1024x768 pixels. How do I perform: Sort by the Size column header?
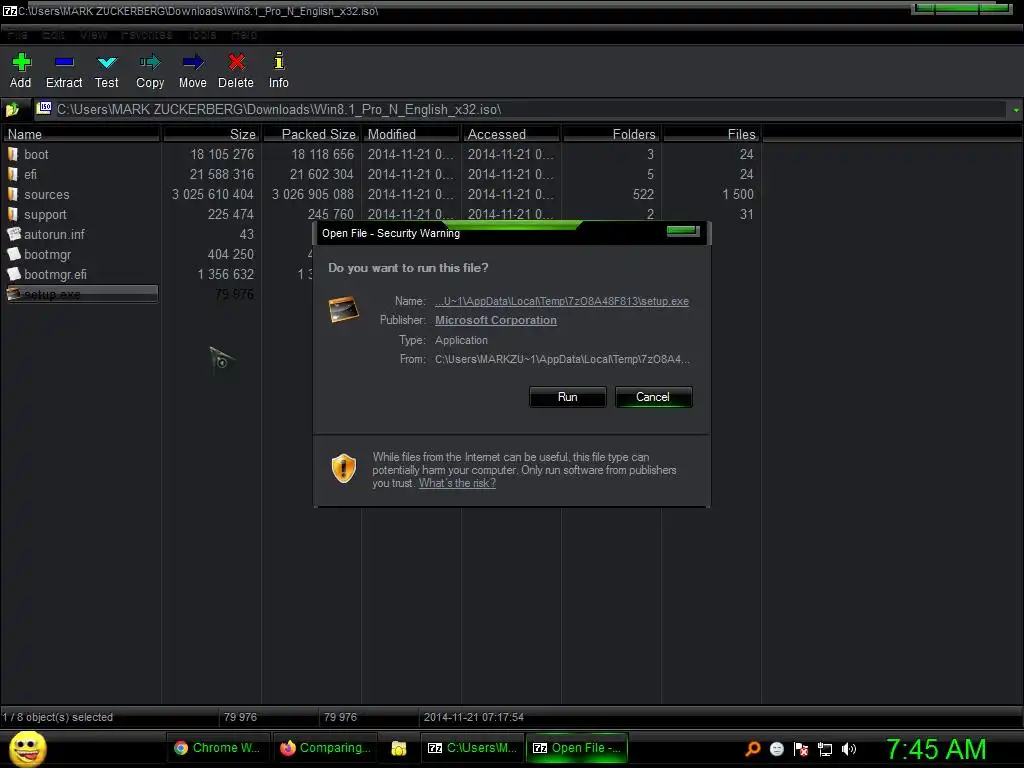[x=212, y=134]
